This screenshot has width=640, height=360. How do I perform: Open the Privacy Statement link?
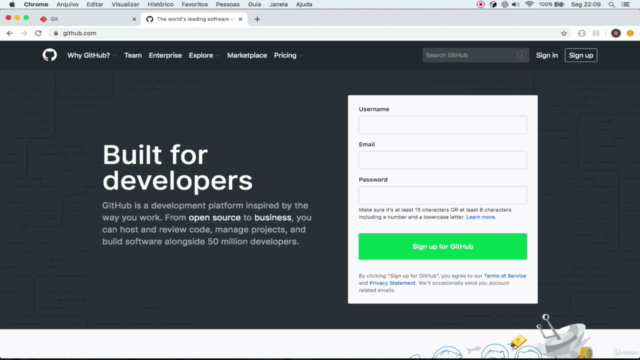click(392, 283)
